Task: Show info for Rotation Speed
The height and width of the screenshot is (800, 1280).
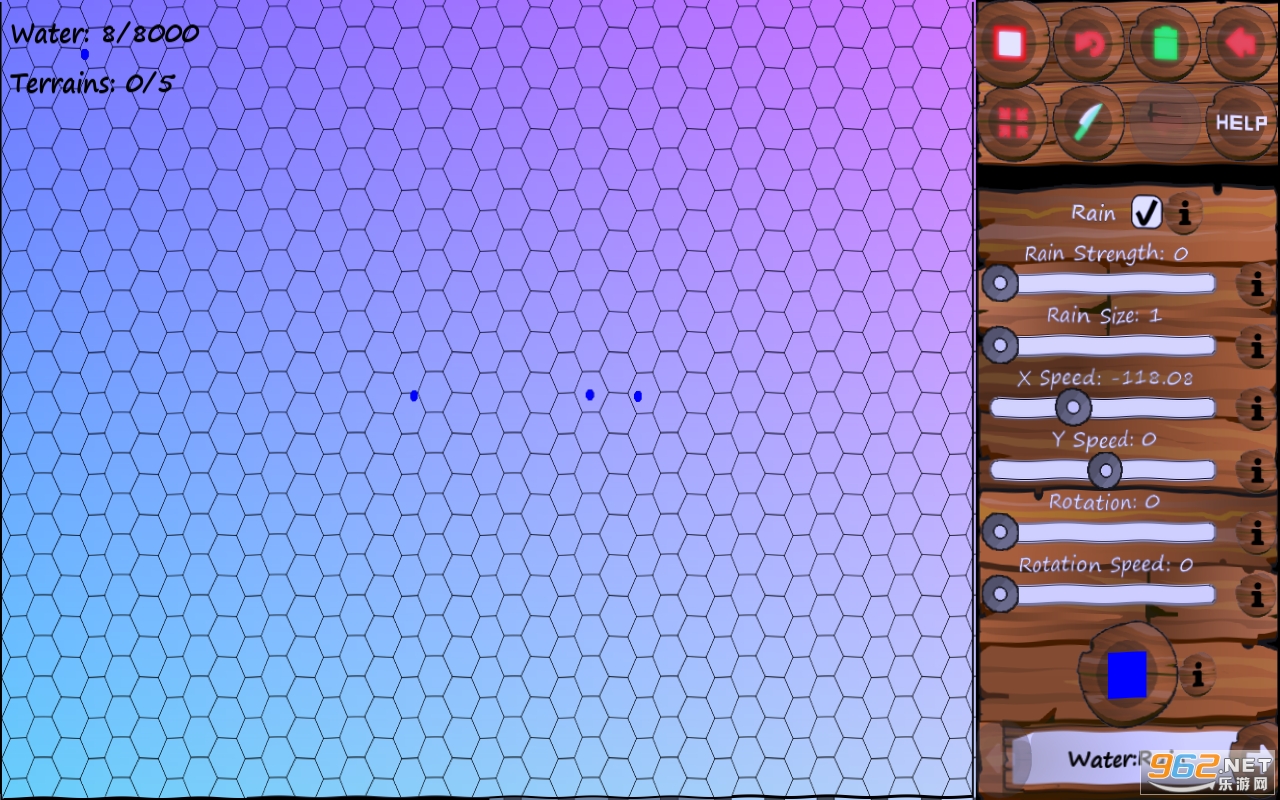Action: click(x=1255, y=594)
